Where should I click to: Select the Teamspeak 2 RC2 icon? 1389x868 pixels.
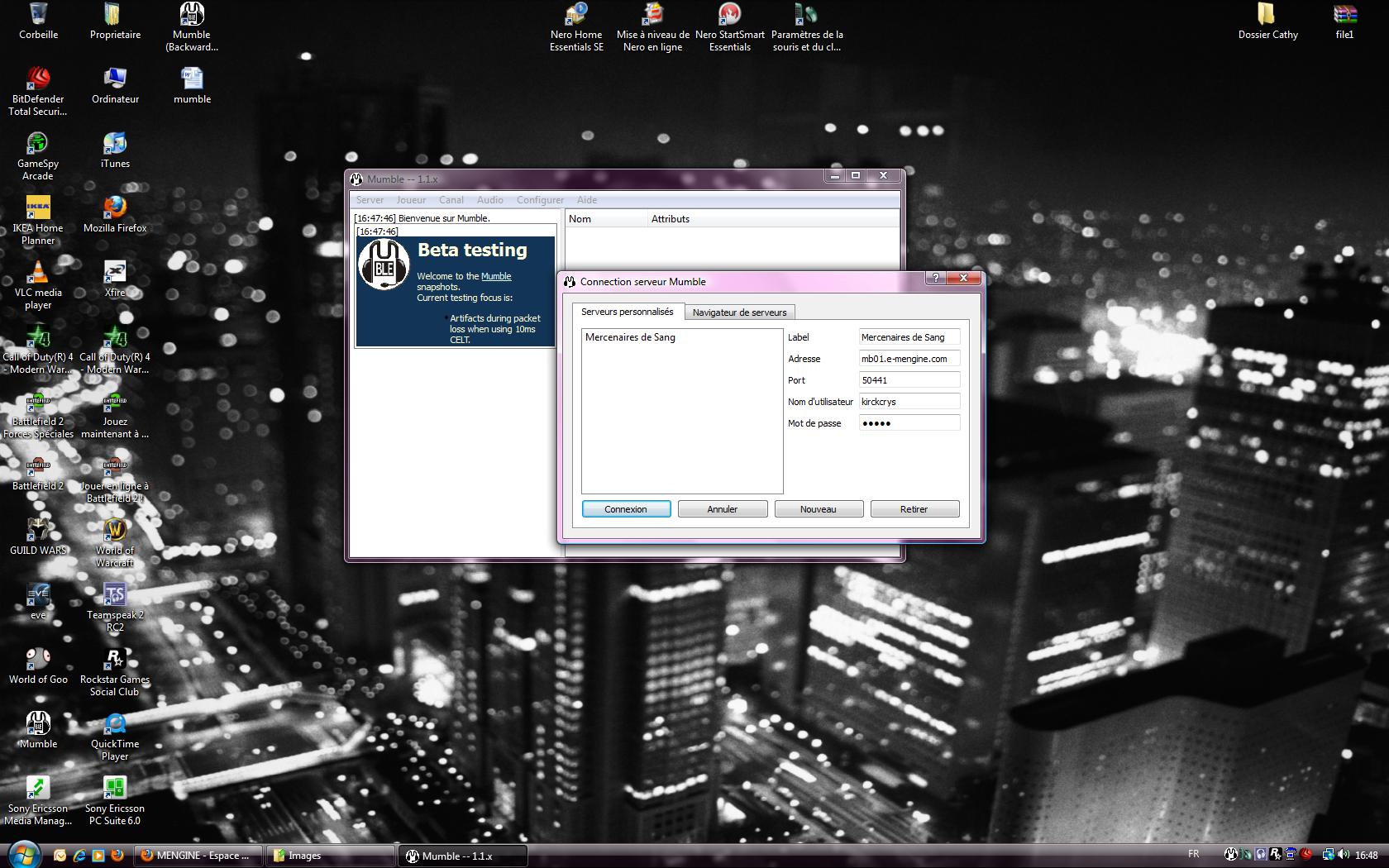pos(115,608)
